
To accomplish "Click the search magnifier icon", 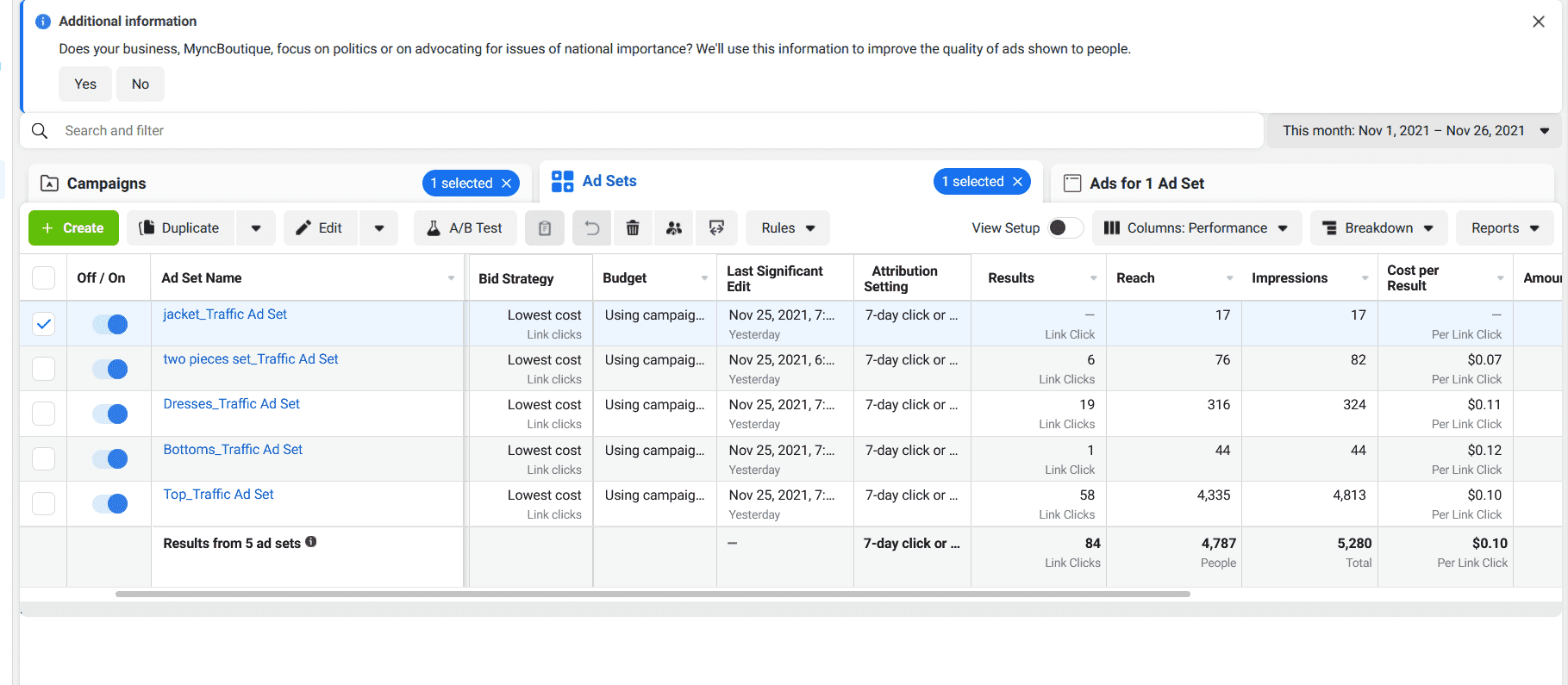I will coord(40,131).
